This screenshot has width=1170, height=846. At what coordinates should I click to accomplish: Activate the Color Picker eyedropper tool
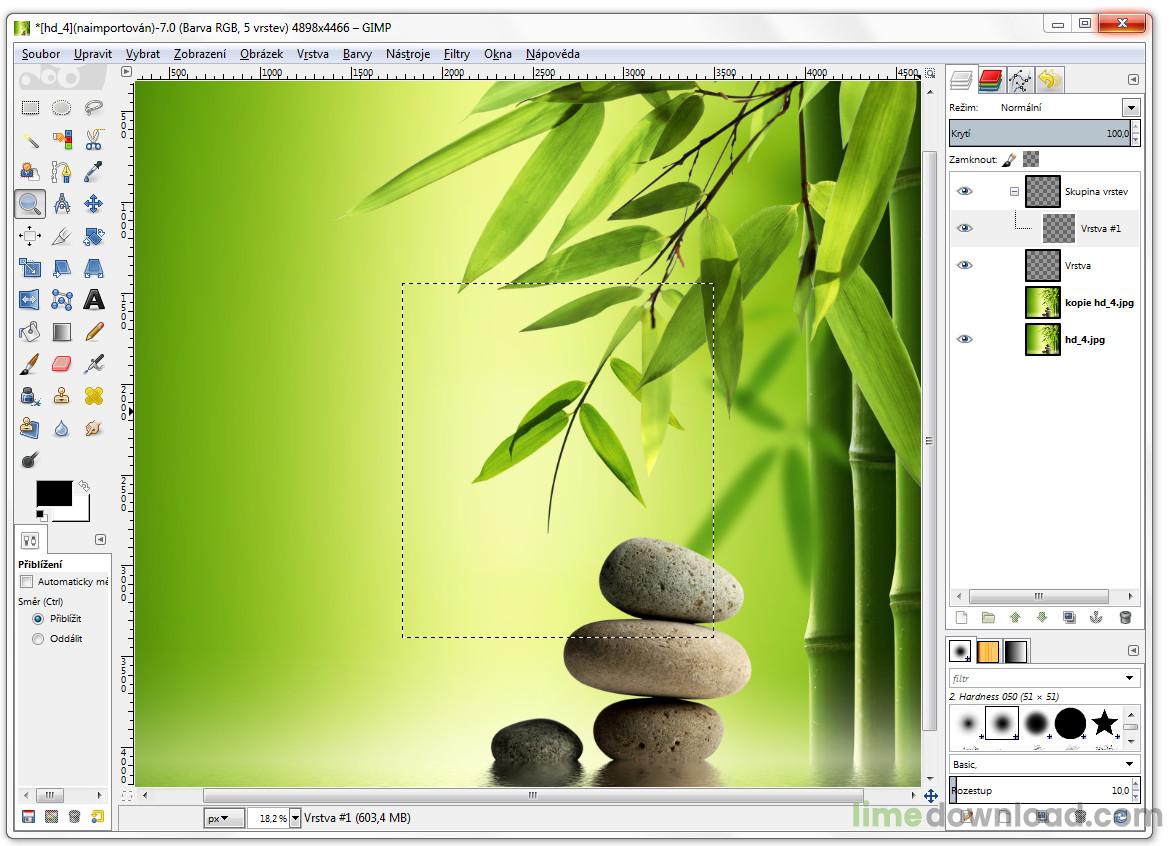(94, 172)
